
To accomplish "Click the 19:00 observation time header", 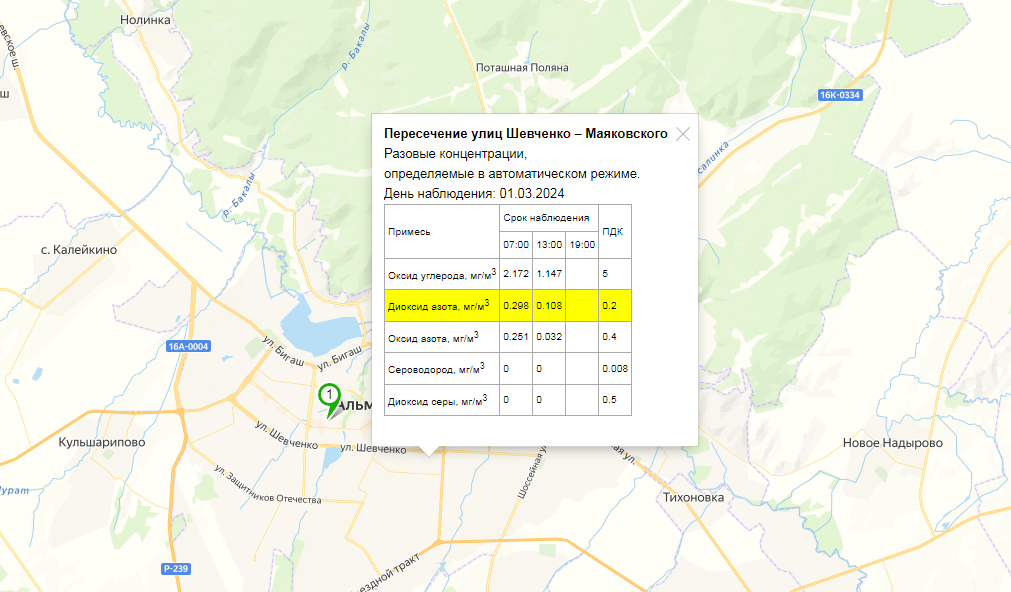I will click(x=581, y=244).
